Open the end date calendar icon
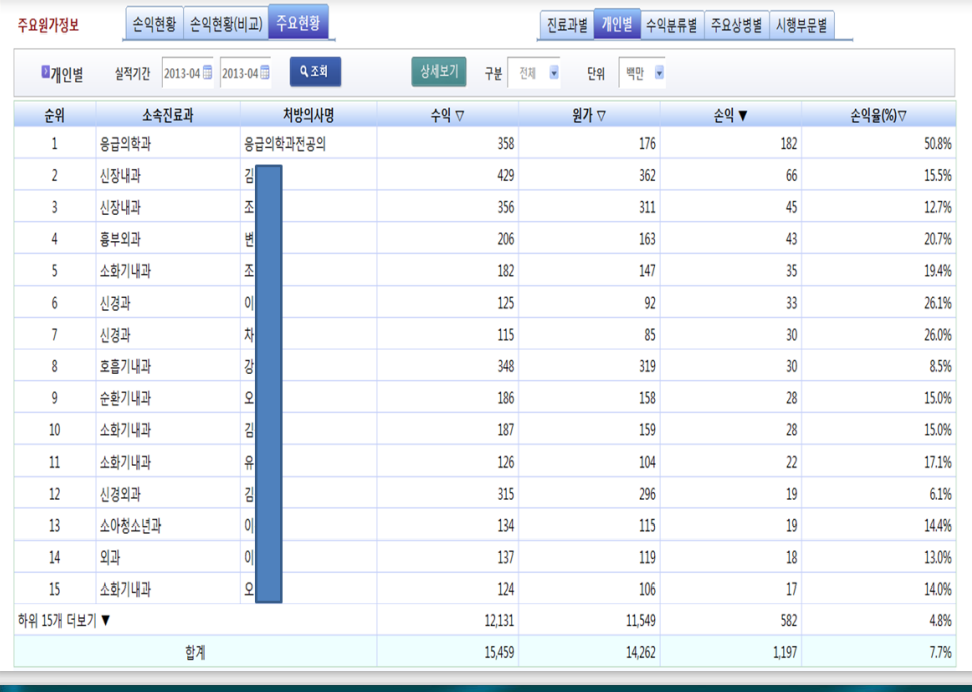This screenshot has height=692, width=972. click(x=265, y=73)
